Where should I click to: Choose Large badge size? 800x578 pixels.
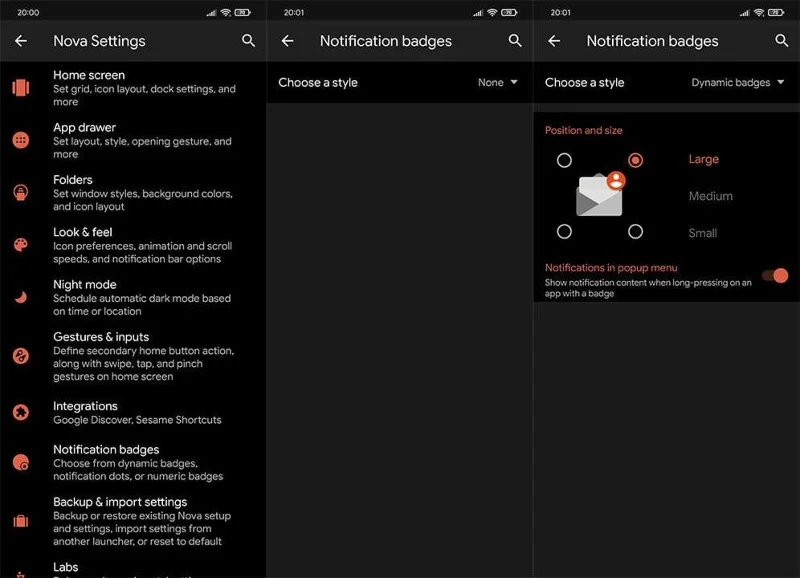[x=704, y=159]
